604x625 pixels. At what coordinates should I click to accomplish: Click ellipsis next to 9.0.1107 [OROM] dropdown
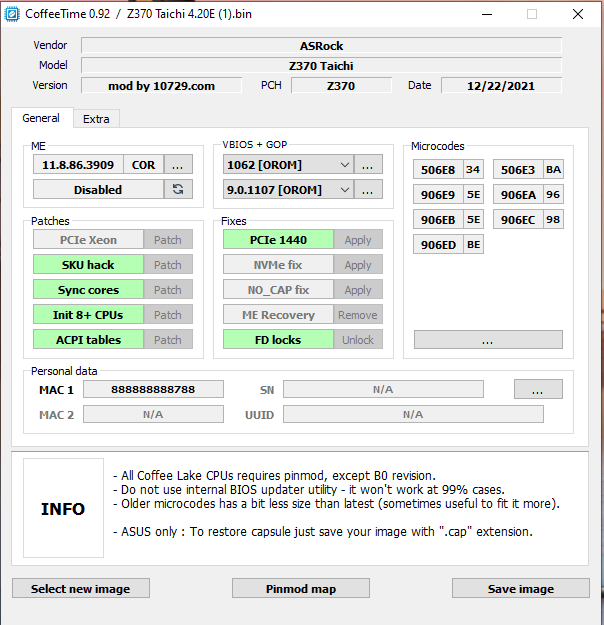pyautogui.click(x=368, y=189)
